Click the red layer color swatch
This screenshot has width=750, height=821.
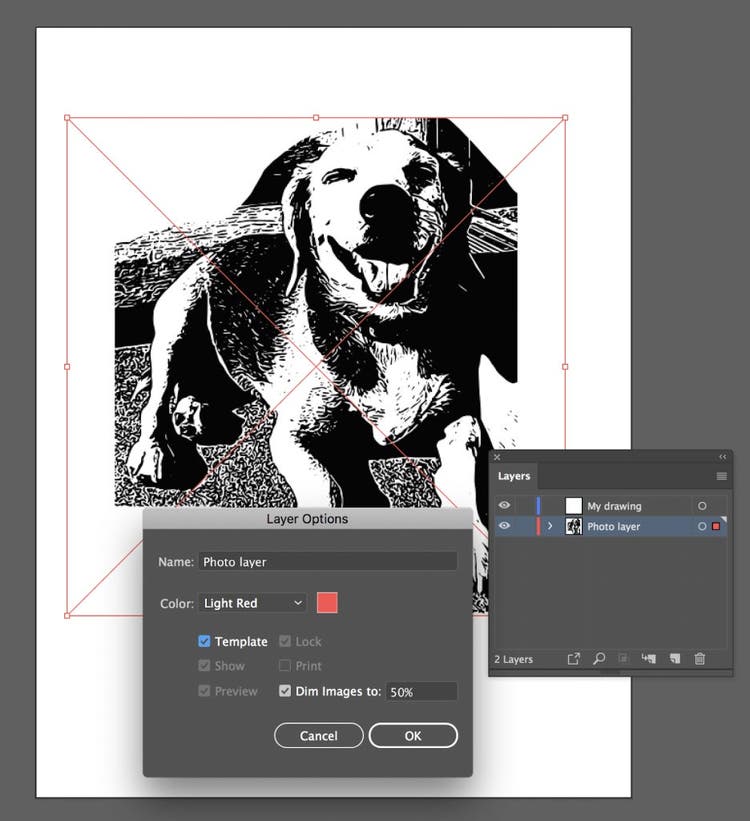[x=327, y=603]
